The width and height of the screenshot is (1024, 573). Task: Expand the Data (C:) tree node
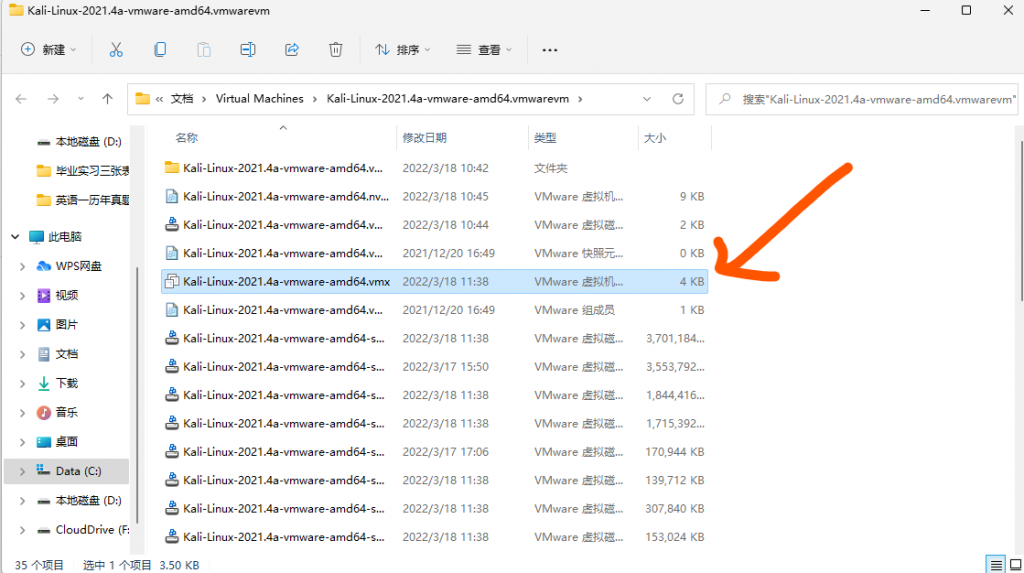[22, 471]
